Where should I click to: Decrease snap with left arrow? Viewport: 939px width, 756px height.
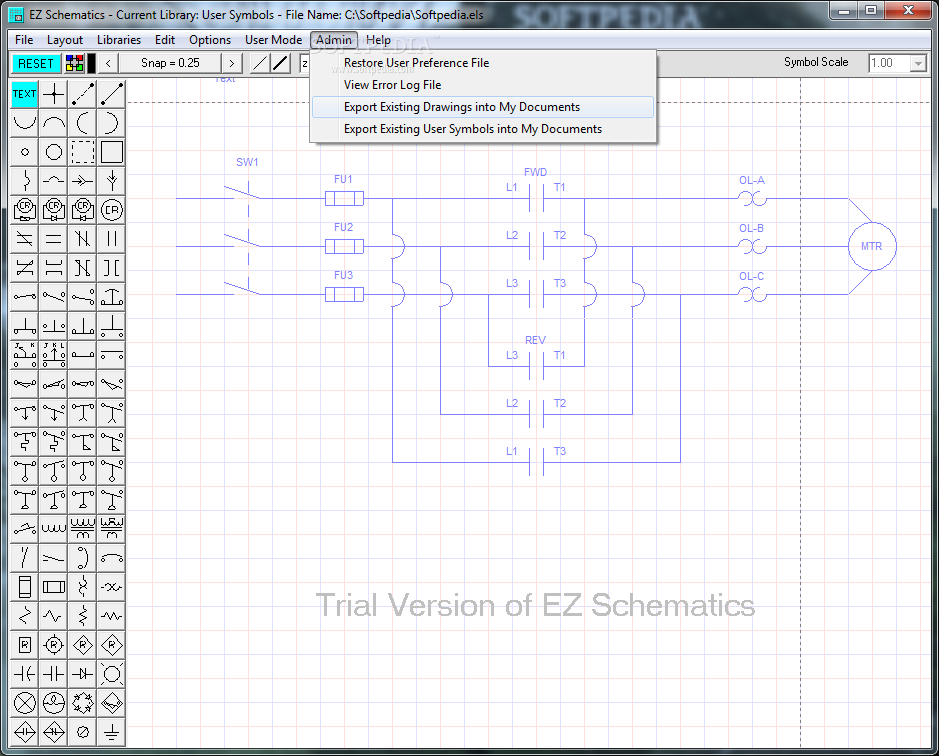pyautogui.click(x=108, y=63)
